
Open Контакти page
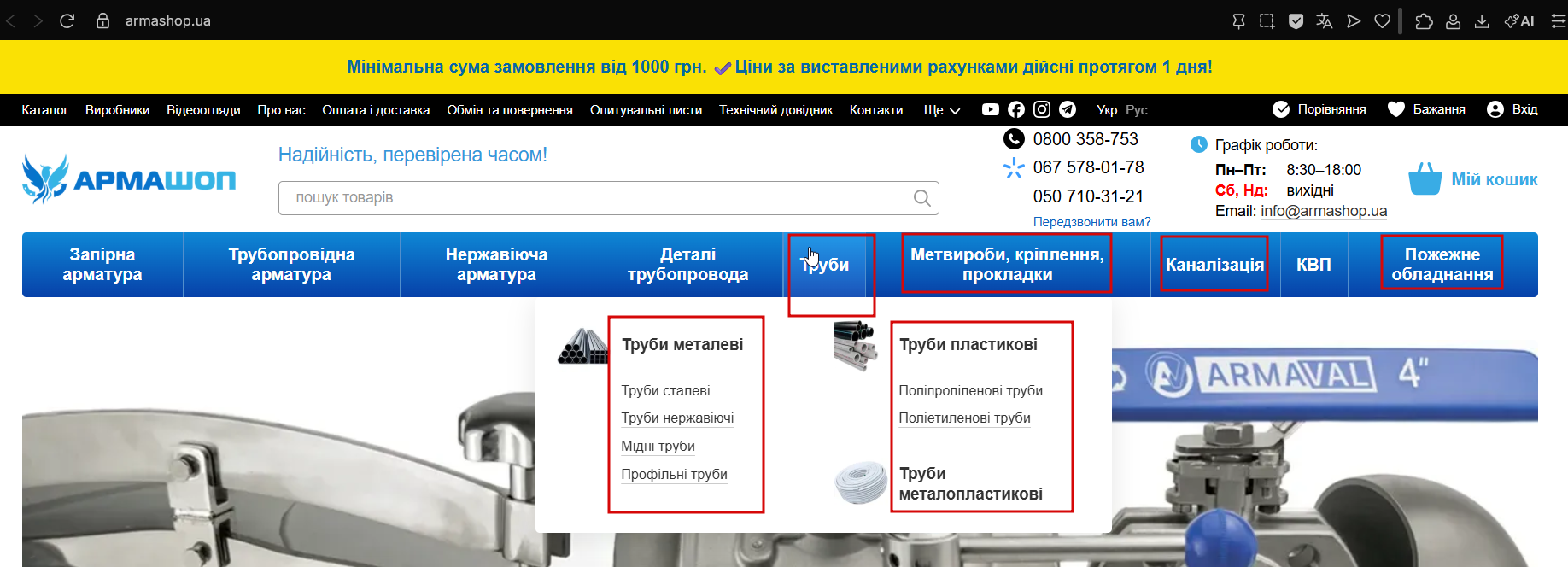pyautogui.click(x=876, y=110)
